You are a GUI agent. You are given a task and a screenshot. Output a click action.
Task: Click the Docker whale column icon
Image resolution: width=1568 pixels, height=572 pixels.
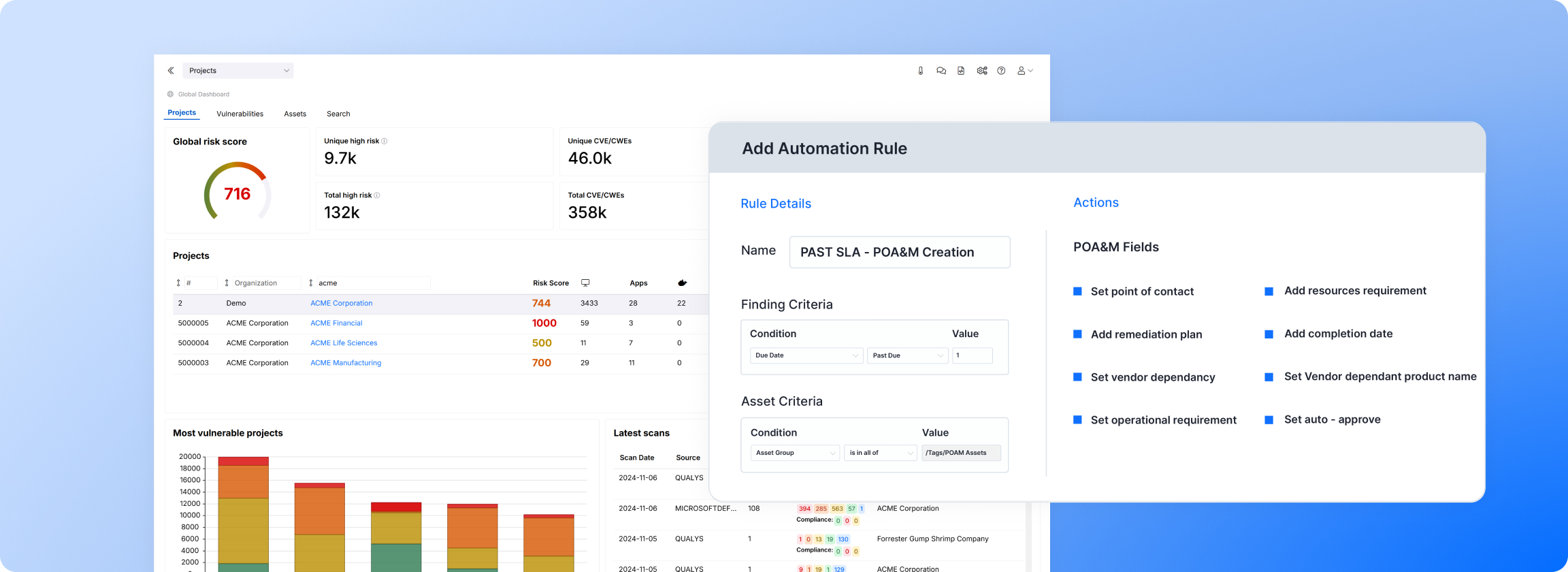(x=683, y=283)
